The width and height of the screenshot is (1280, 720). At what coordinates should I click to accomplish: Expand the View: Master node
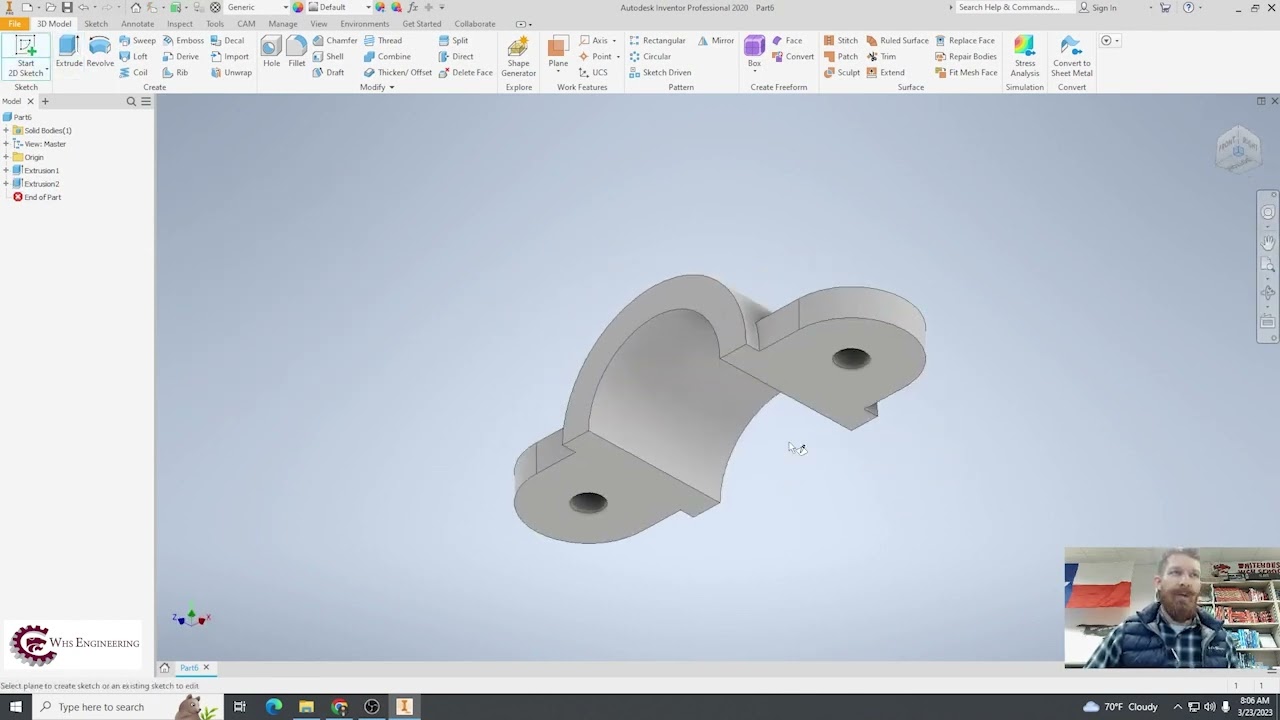coord(6,144)
